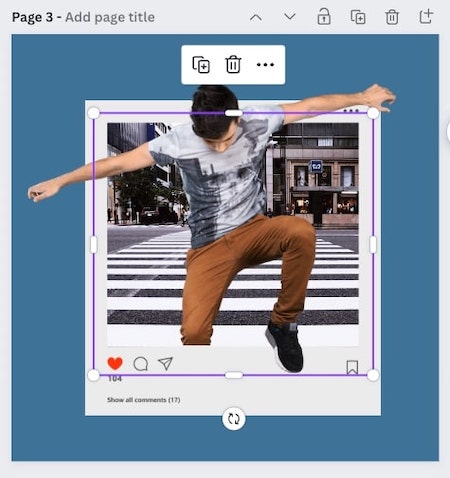Click the red heart like icon
The width and height of the screenshot is (450, 478).
115,363
